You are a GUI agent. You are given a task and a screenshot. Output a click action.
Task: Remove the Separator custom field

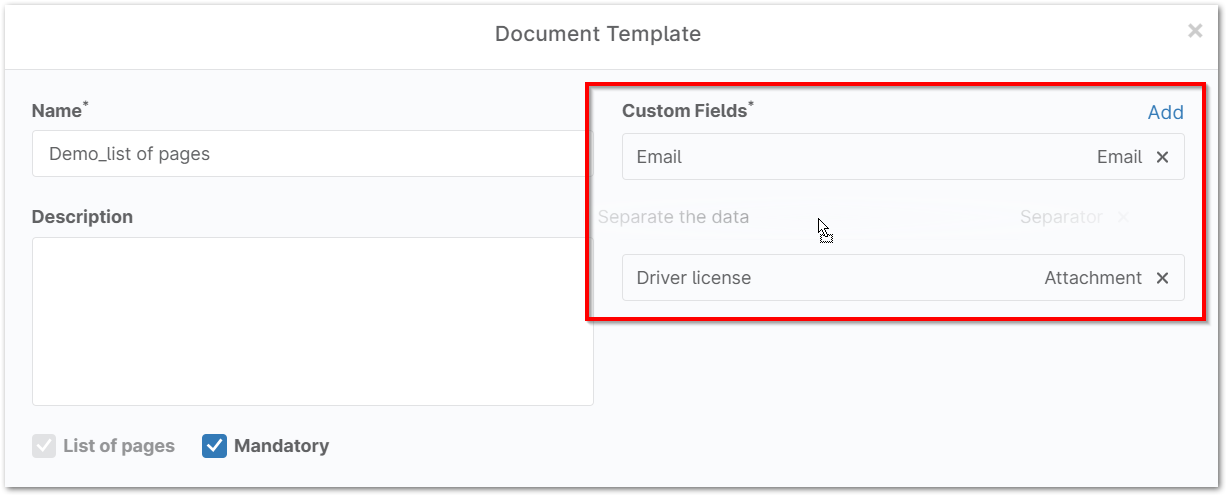tap(1122, 217)
